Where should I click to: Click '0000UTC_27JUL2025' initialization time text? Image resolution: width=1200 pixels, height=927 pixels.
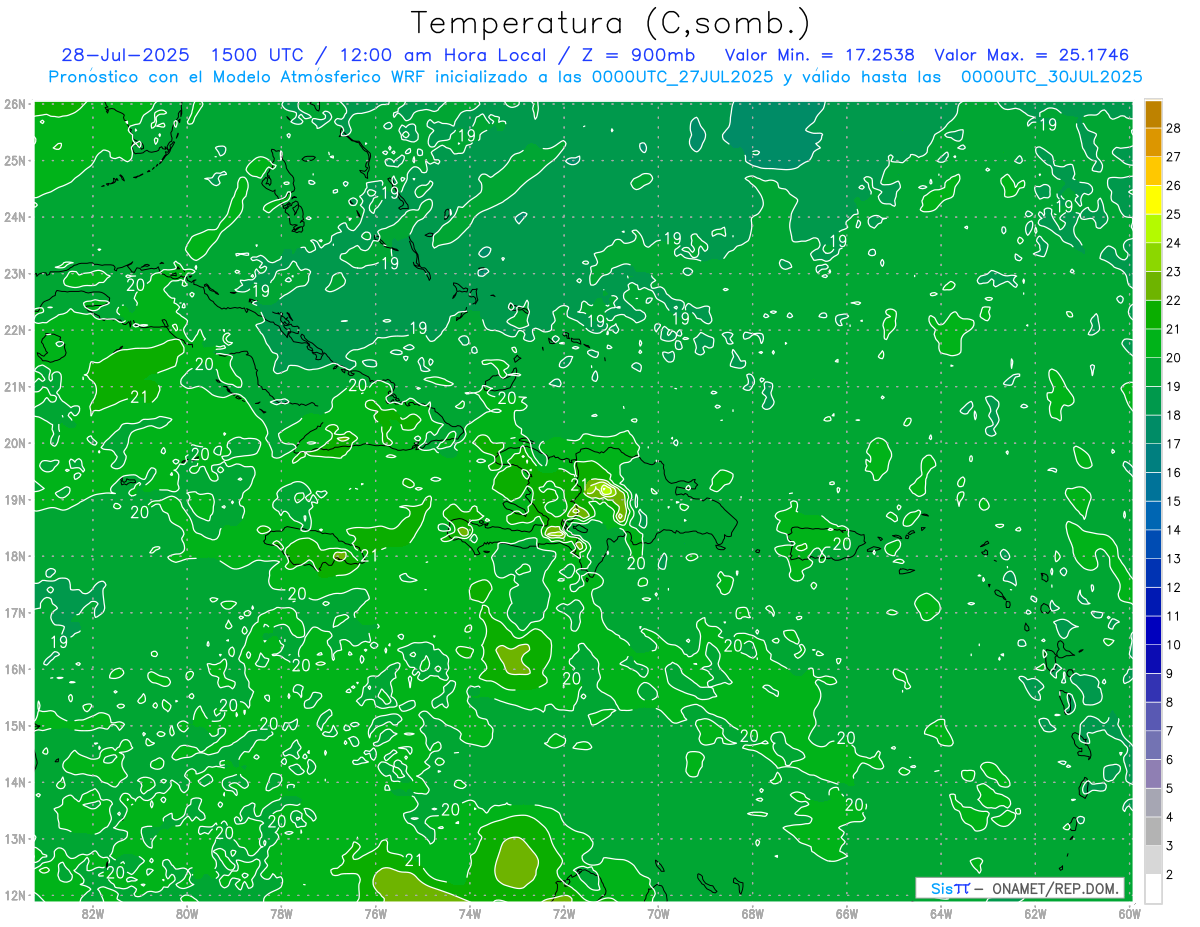pyautogui.click(x=684, y=77)
